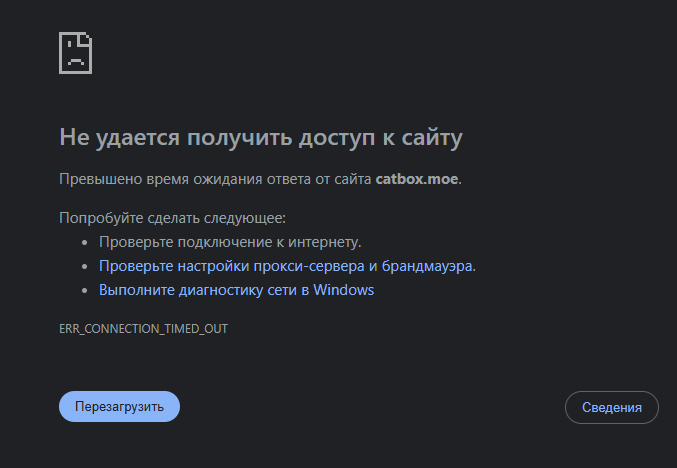Image resolution: width=677 pixels, height=468 pixels.
Task: Click the bullet before the internet connection suggestion
Action: 84,243
